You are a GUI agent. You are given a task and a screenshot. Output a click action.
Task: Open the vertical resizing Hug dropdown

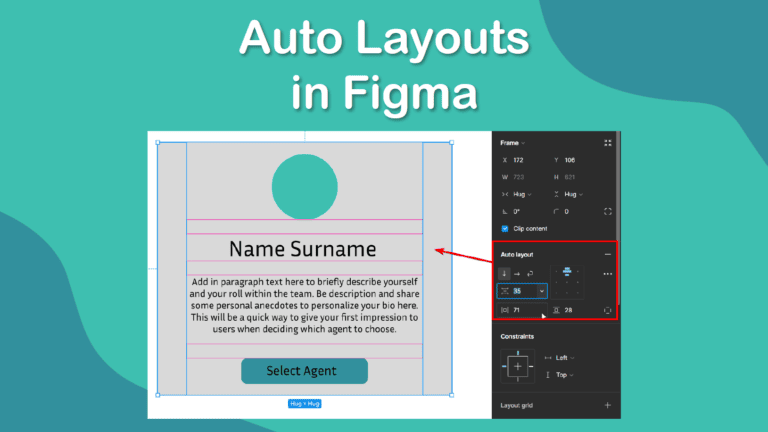(x=574, y=194)
